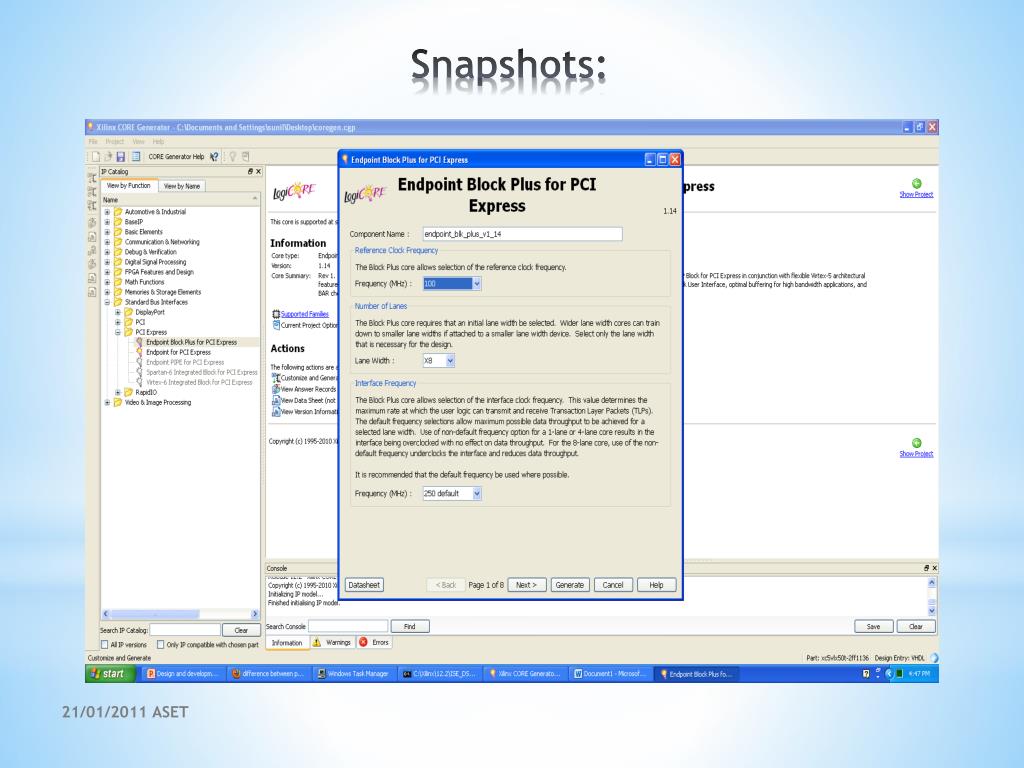Open Windows Task Manager from taskbar
This screenshot has height=768, width=1024.
click(x=353, y=674)
